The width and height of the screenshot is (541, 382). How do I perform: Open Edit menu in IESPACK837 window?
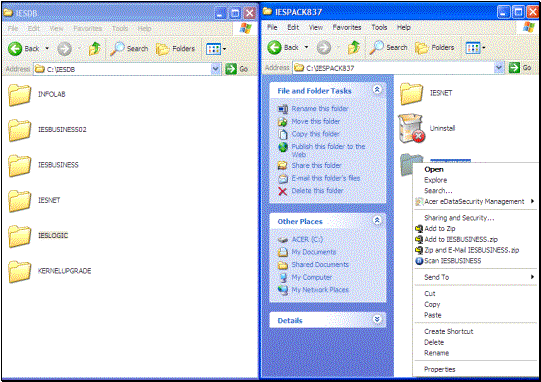pos(293,27)
